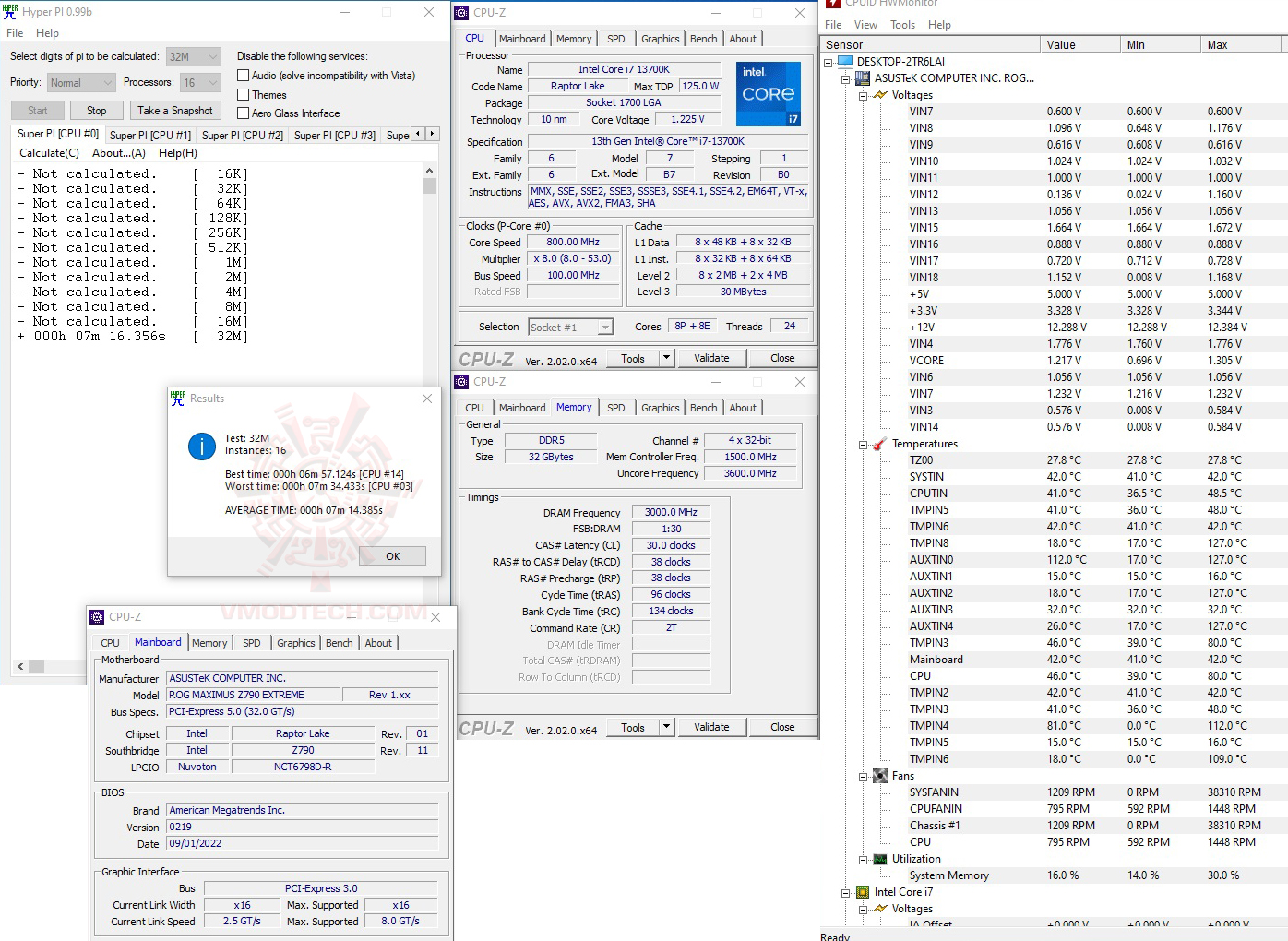Click the left arrow of Hyper PI horizontal scrollbar
The width and height of the screenshot is (1288, 941).
pyautogui.click(x=20, y=666)
